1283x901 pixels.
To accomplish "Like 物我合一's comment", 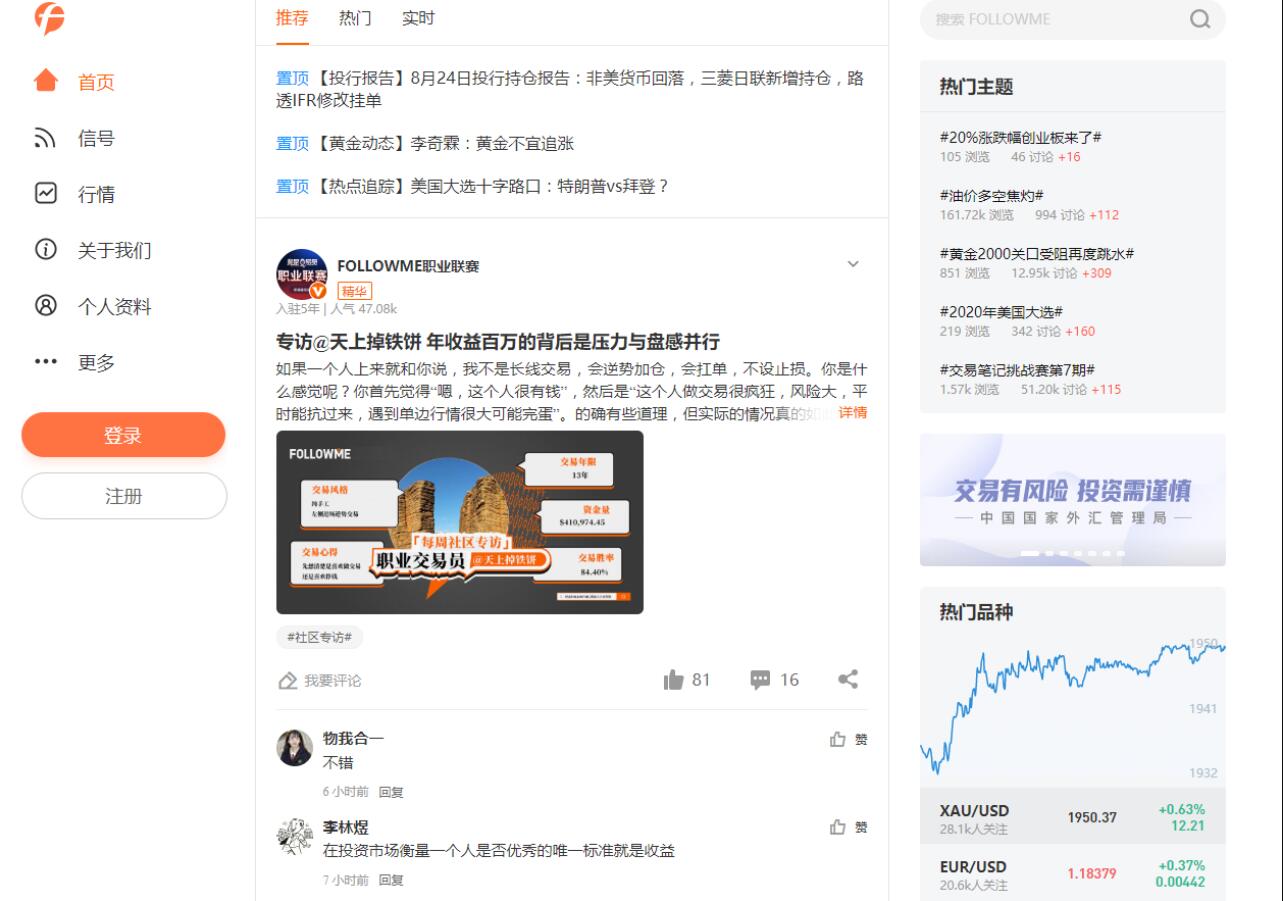I will coord(838,740).
